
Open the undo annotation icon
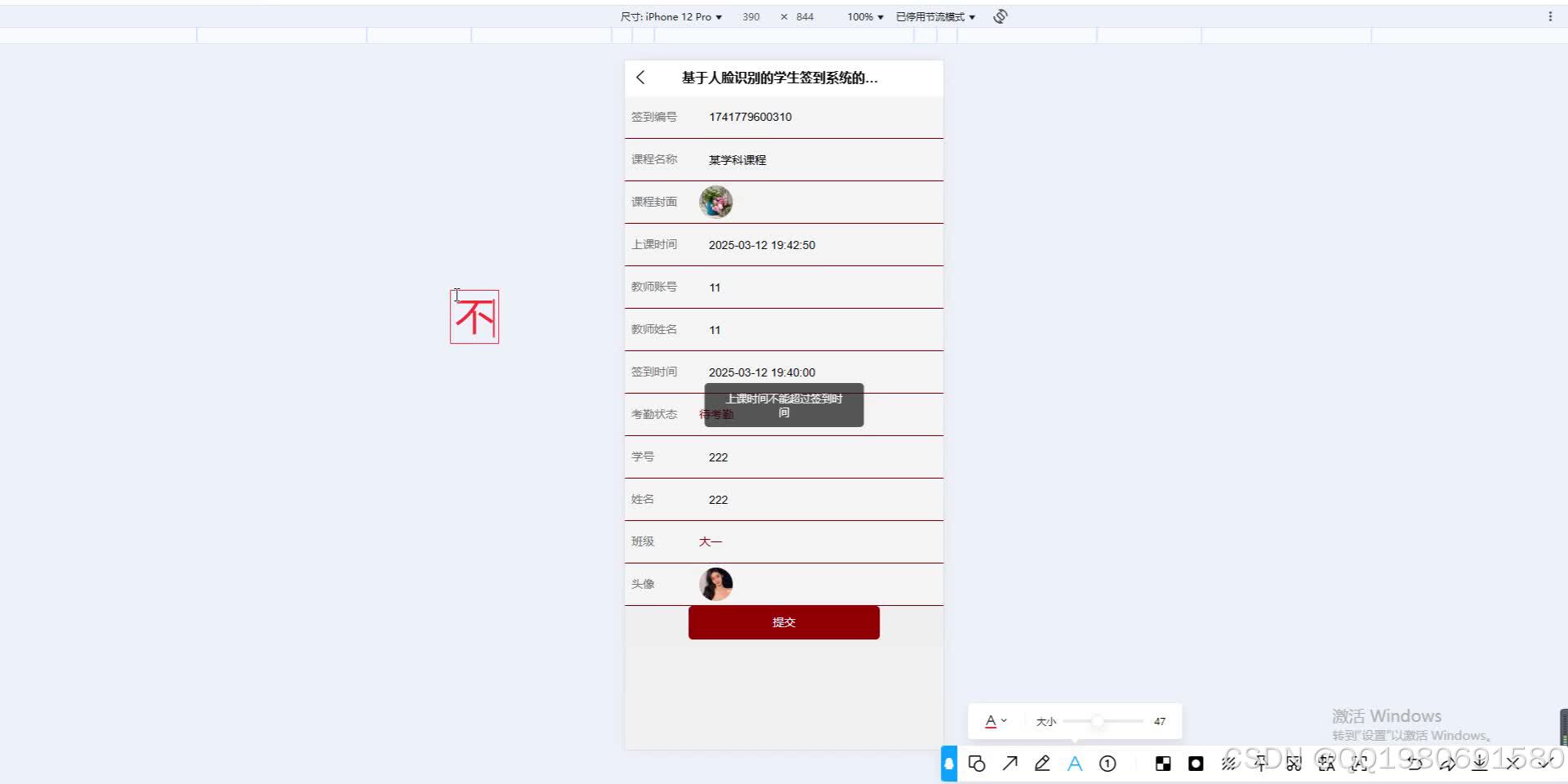click(x=1415, y=764)
